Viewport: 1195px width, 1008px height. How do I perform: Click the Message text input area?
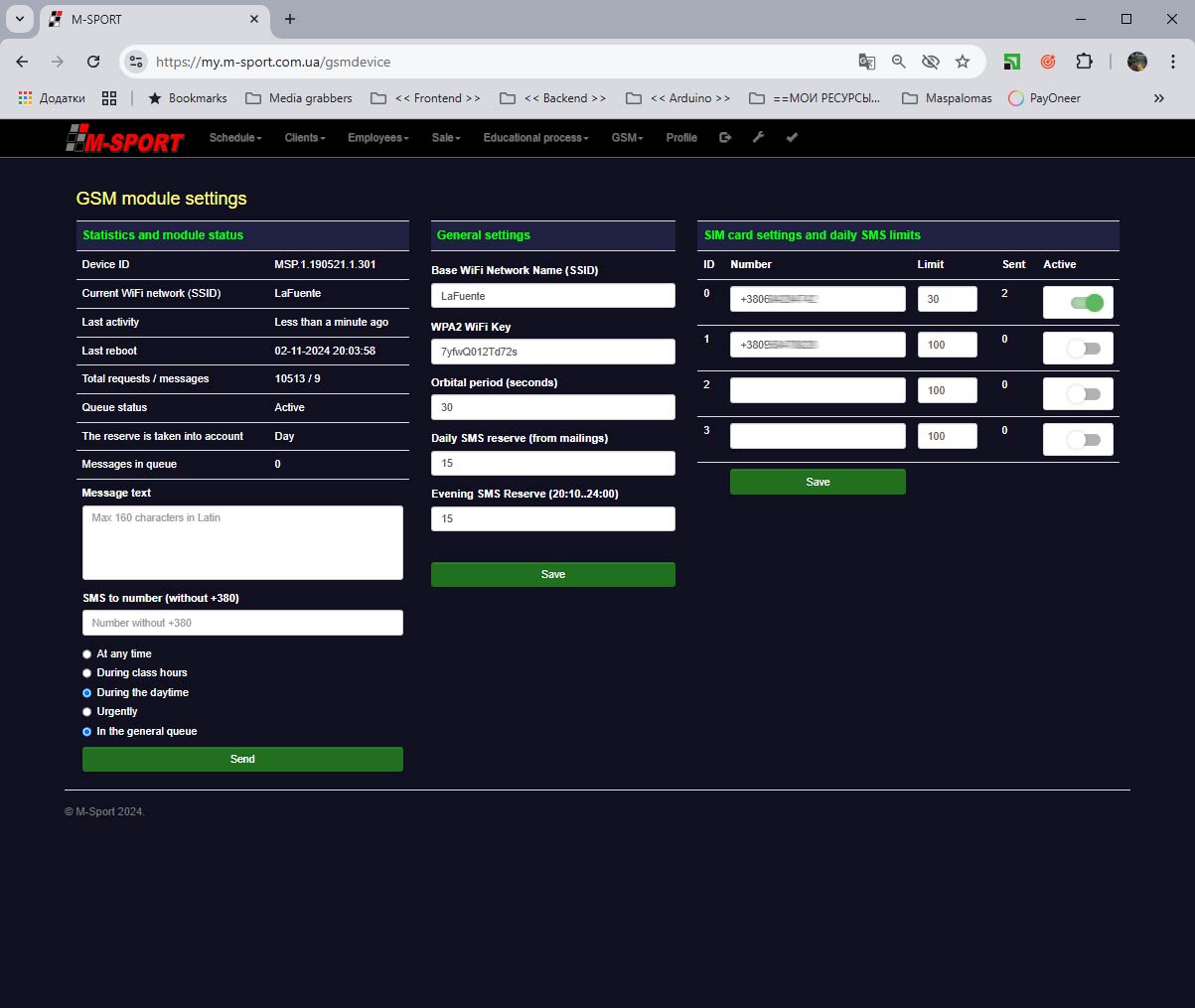pos(242,542)
